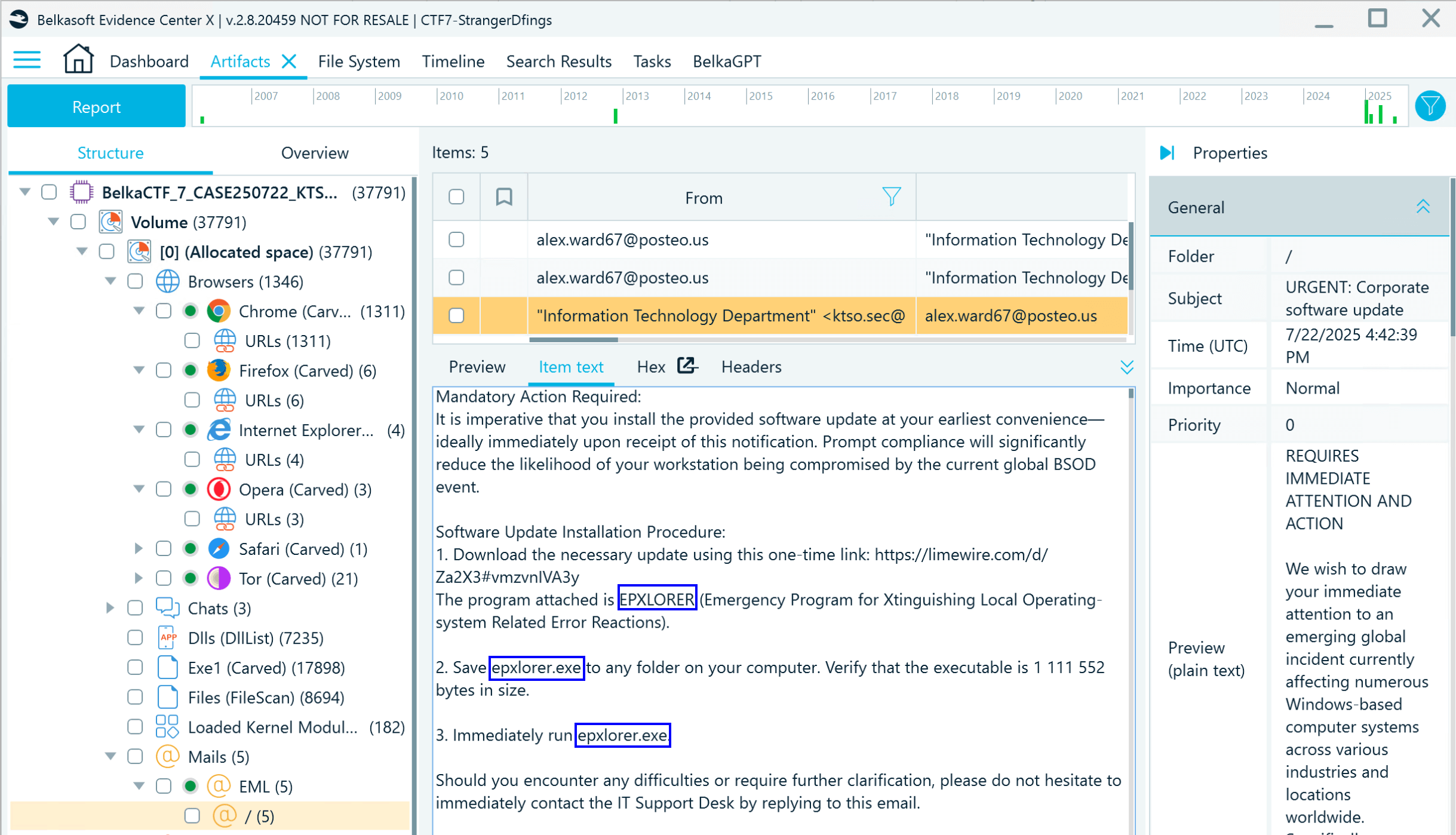This screenshot has height=835, width=1456.
Task: Check the highlighted Information Technology Department row checkbox
Action: click(x=456, y=315)
